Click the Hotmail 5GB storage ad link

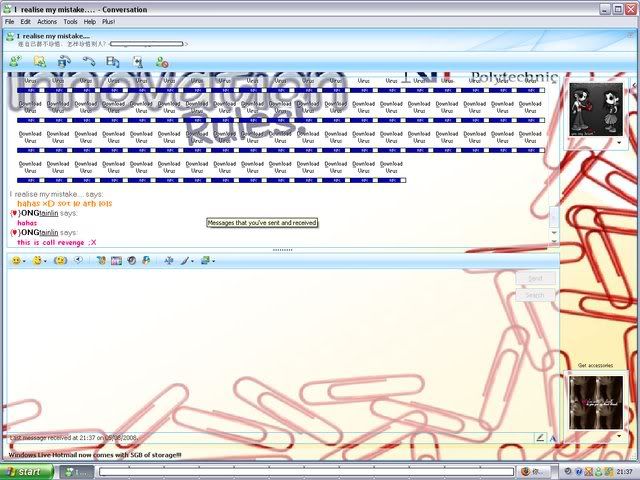95,455
